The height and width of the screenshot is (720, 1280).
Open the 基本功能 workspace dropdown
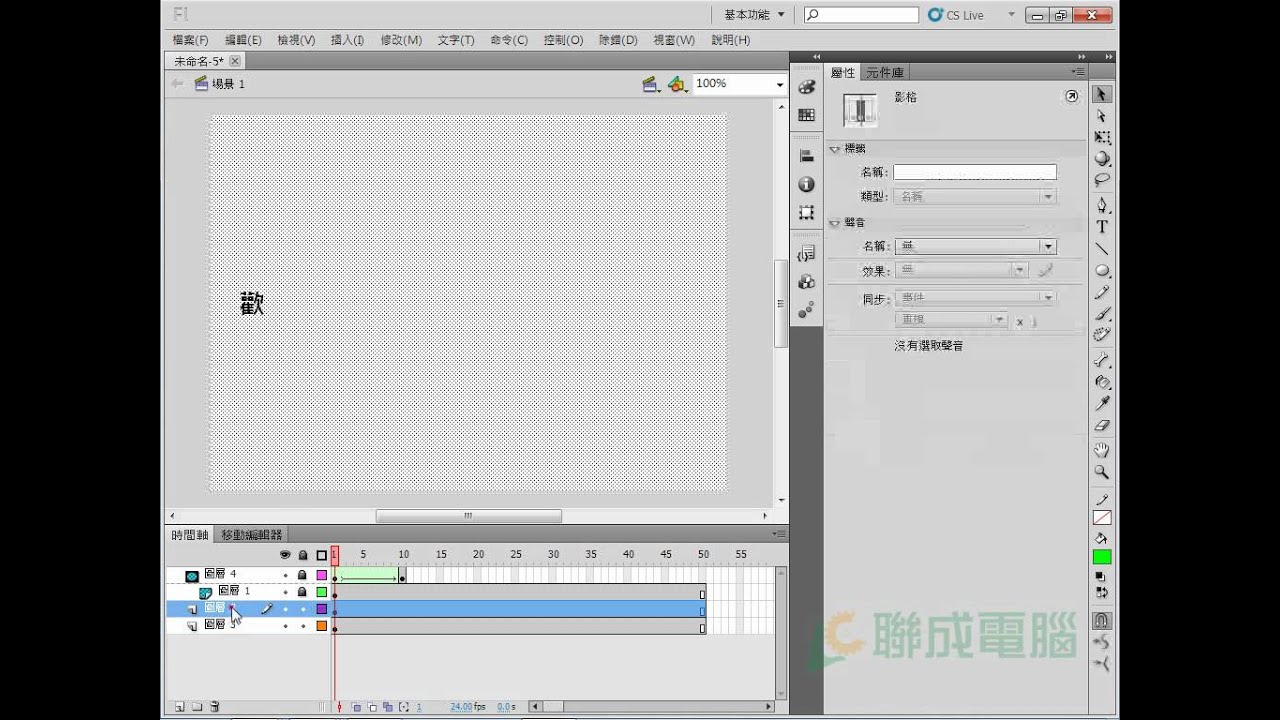click(754, 15)
